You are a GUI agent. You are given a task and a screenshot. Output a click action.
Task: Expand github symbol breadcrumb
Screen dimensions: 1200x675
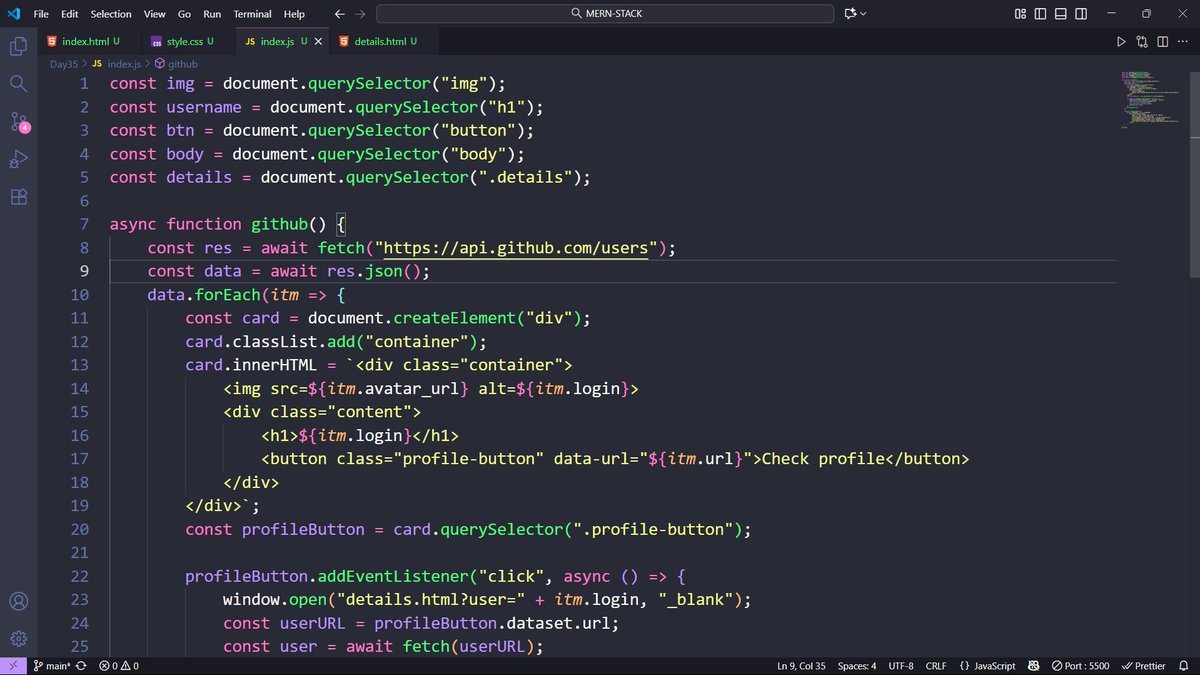176,64
